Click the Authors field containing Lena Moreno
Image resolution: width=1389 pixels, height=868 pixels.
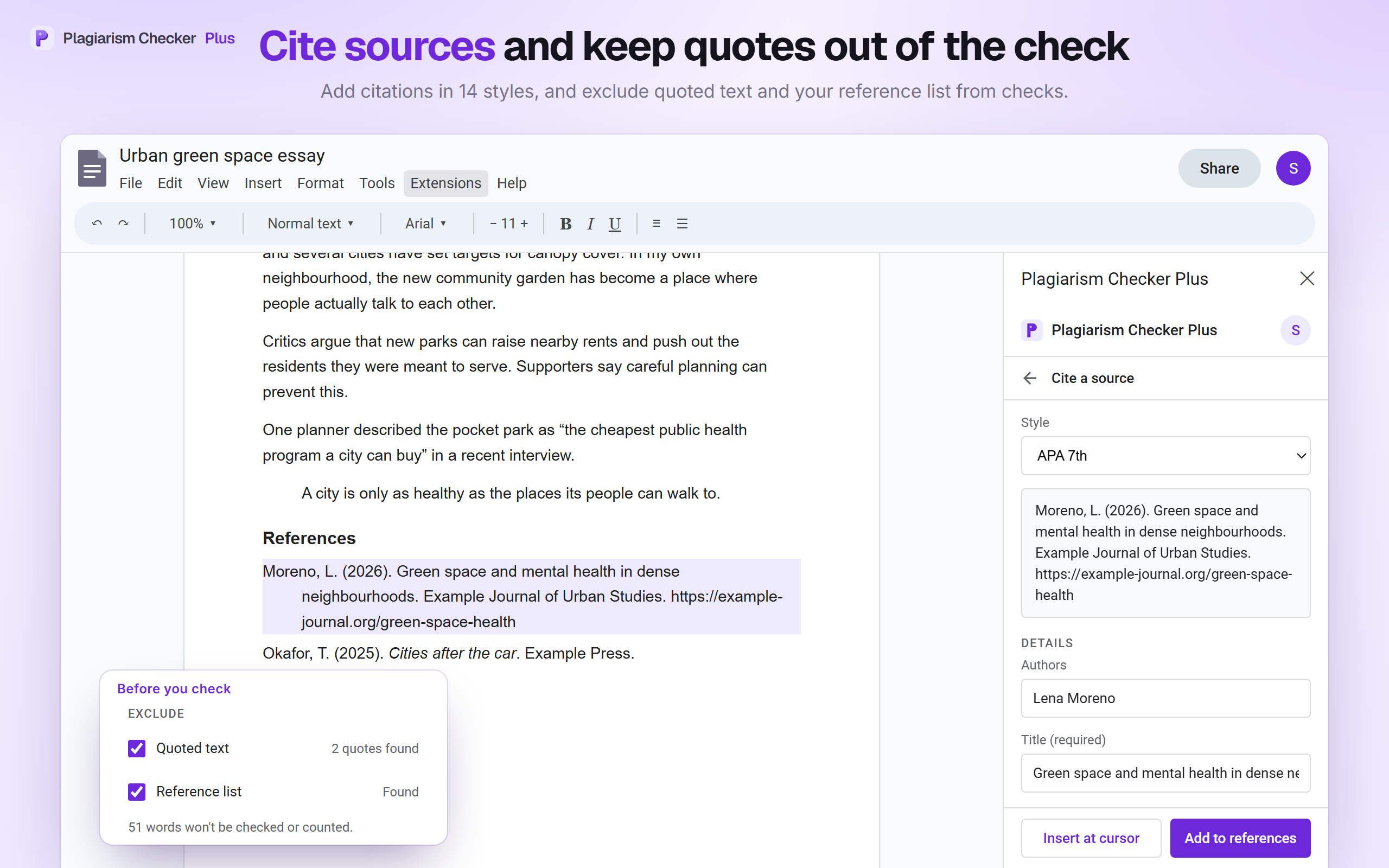coord(1165,698)
